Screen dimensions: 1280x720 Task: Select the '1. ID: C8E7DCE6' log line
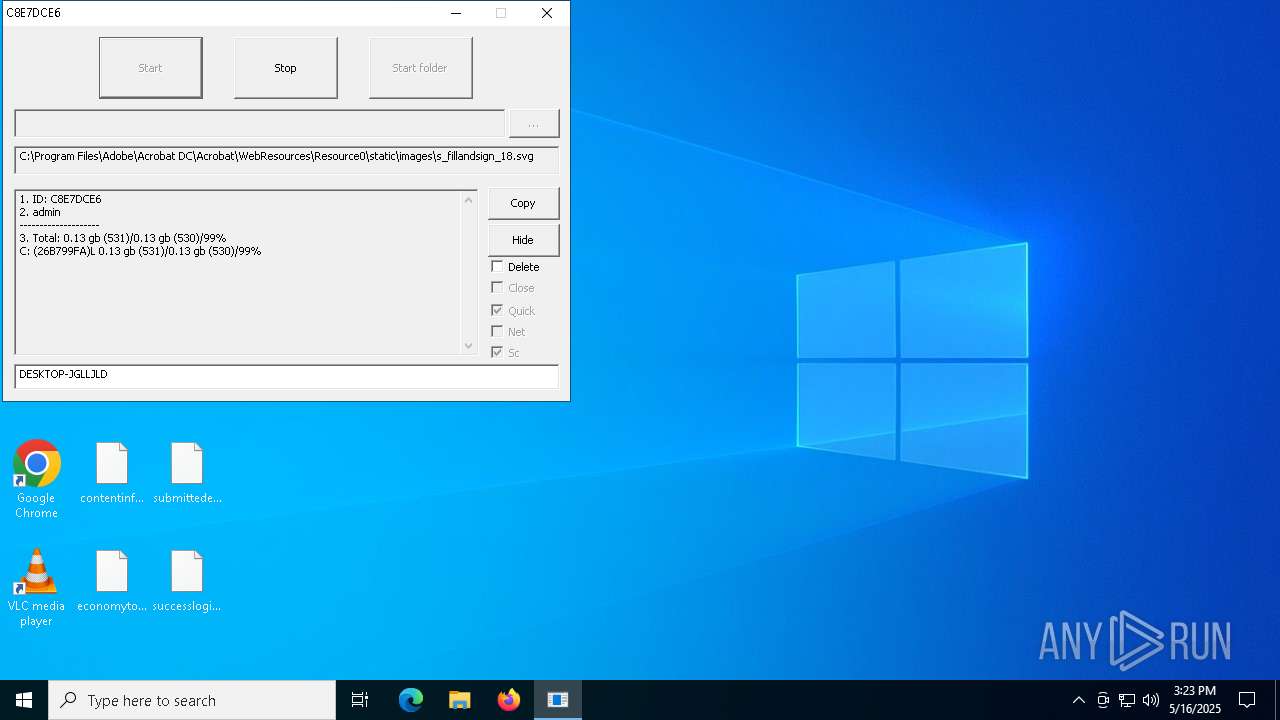pyautogui.click(x=60, y=199)
